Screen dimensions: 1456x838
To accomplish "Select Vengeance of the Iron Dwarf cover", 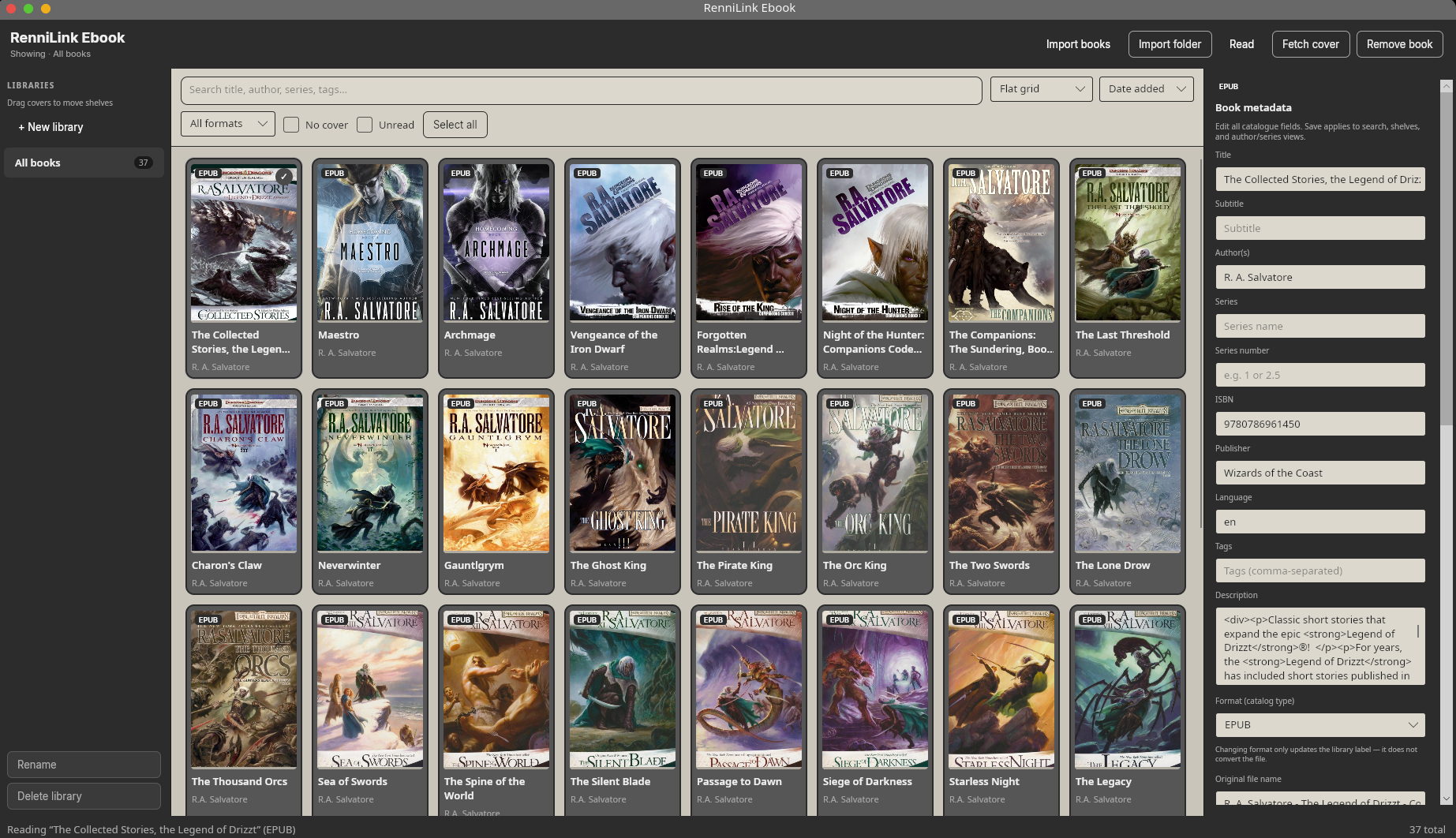I will click(x=623, y=242).
